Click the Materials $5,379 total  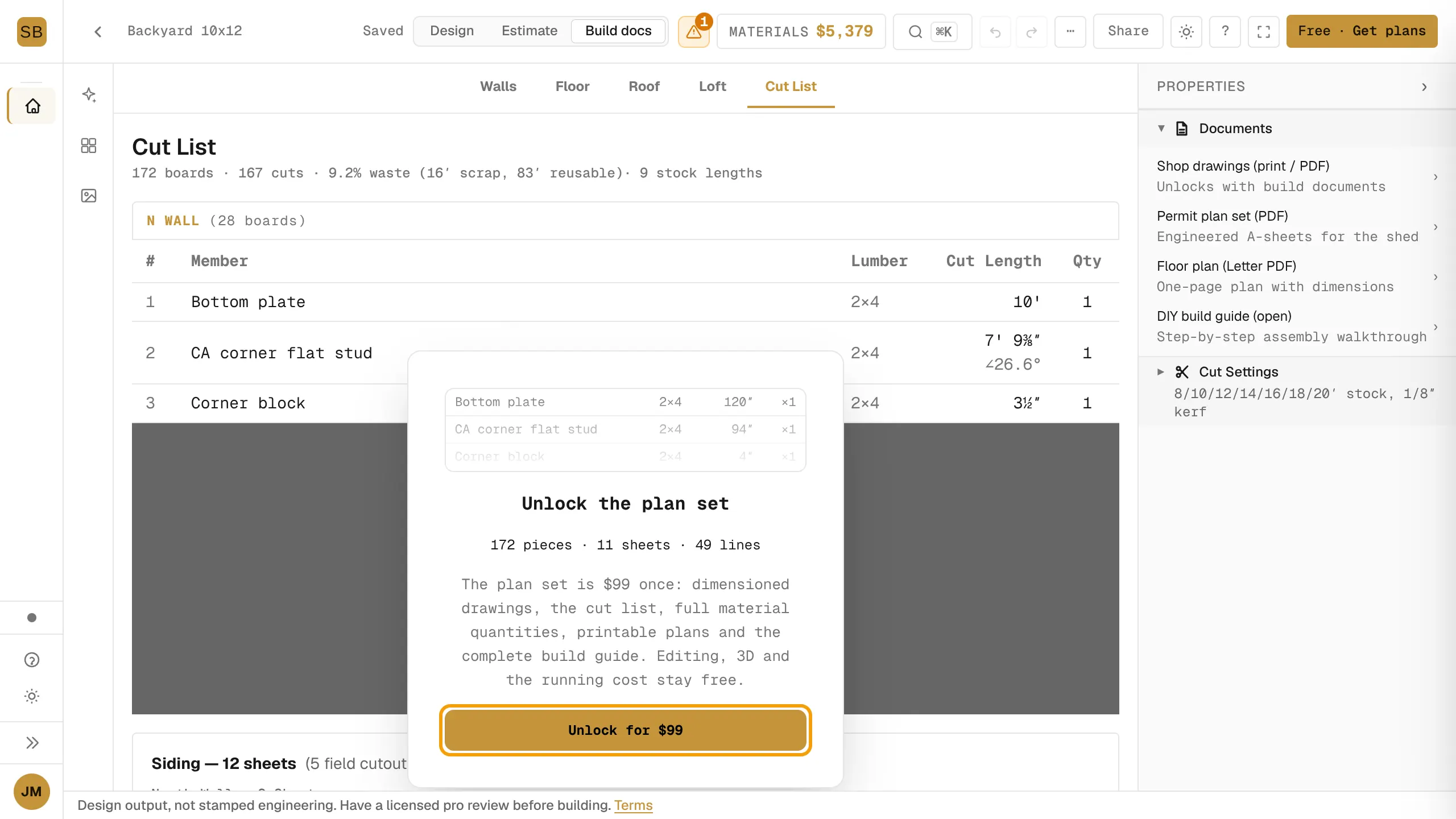coord(801,31)
